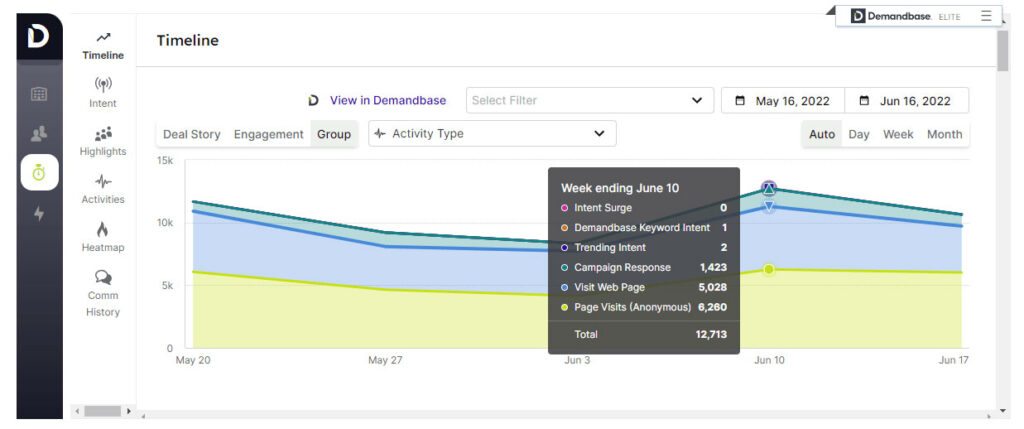Viewport: 1024px width, 429px height.
Task: Go to the Heatmap view
Action: [103, 237]
